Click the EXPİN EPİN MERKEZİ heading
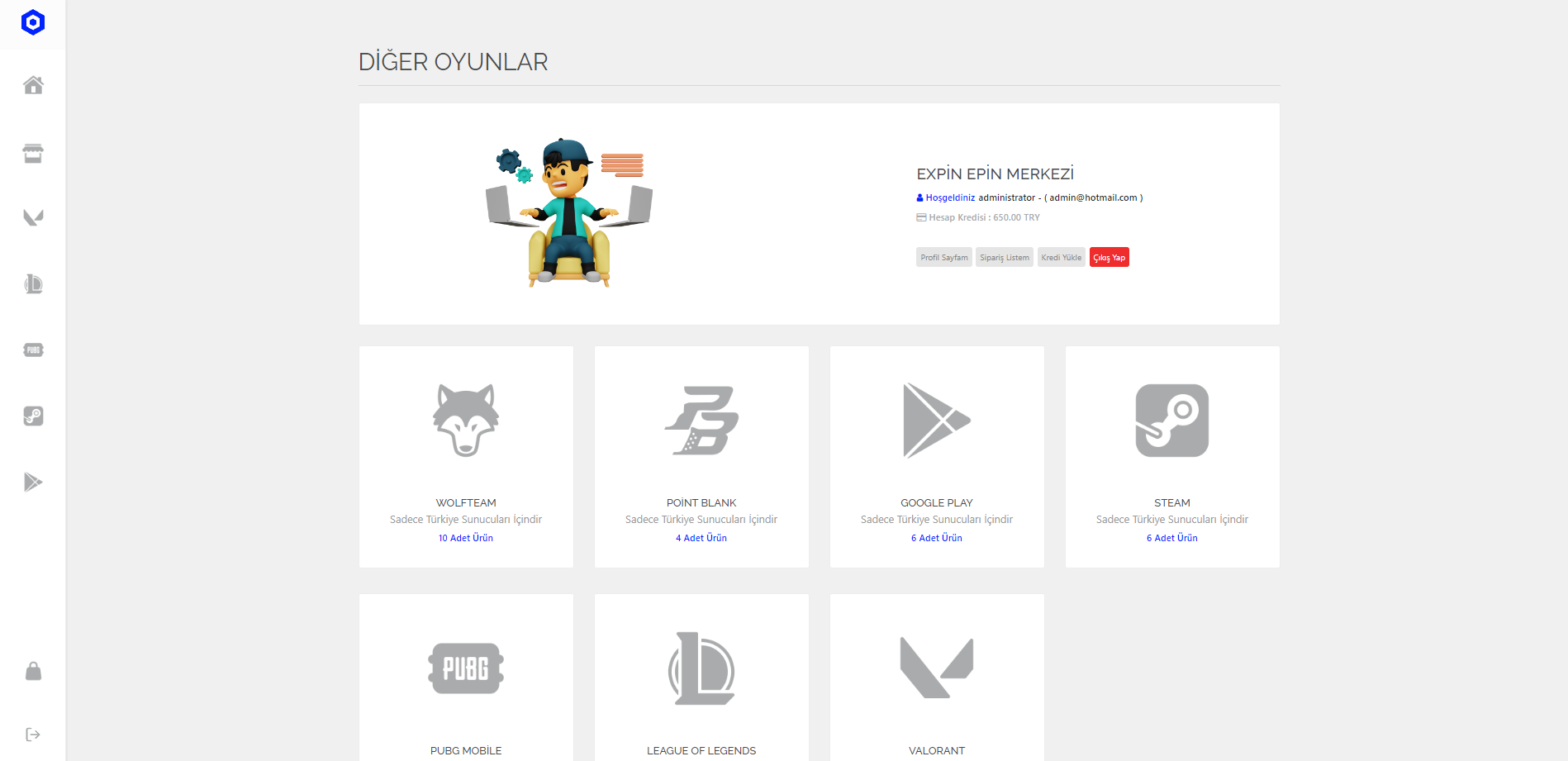The width and height of the screenshot is (1568, 761). pyautogui.click(x=995, y=174)
